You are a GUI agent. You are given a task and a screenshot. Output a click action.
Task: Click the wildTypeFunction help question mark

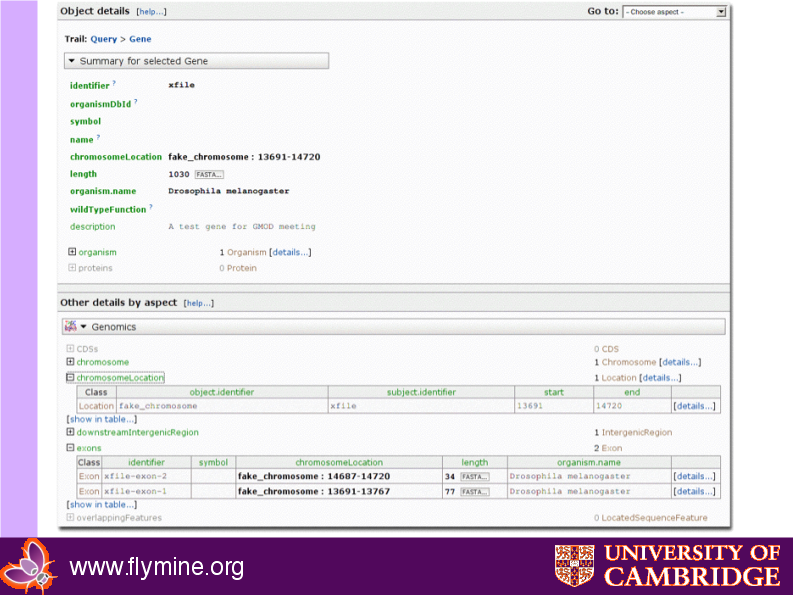[x=151, y=206]
